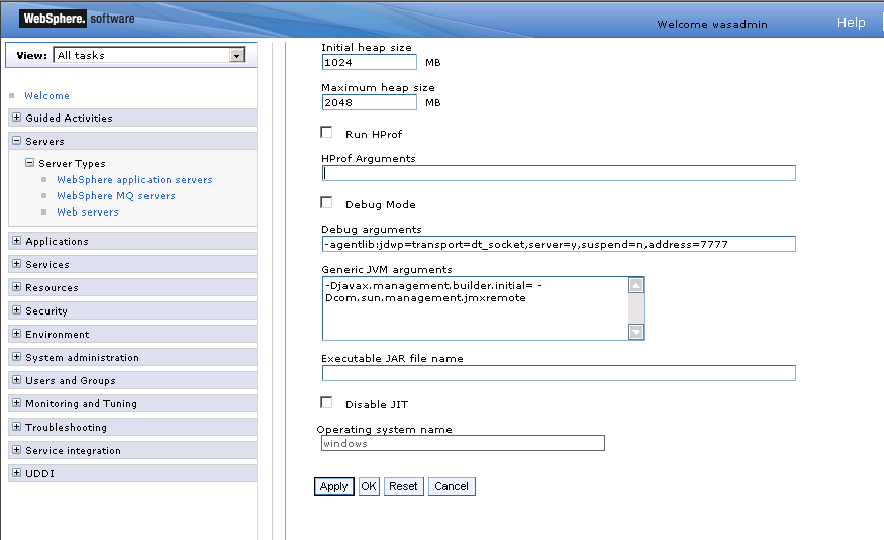Expand the Service integration section

[16, 450]
